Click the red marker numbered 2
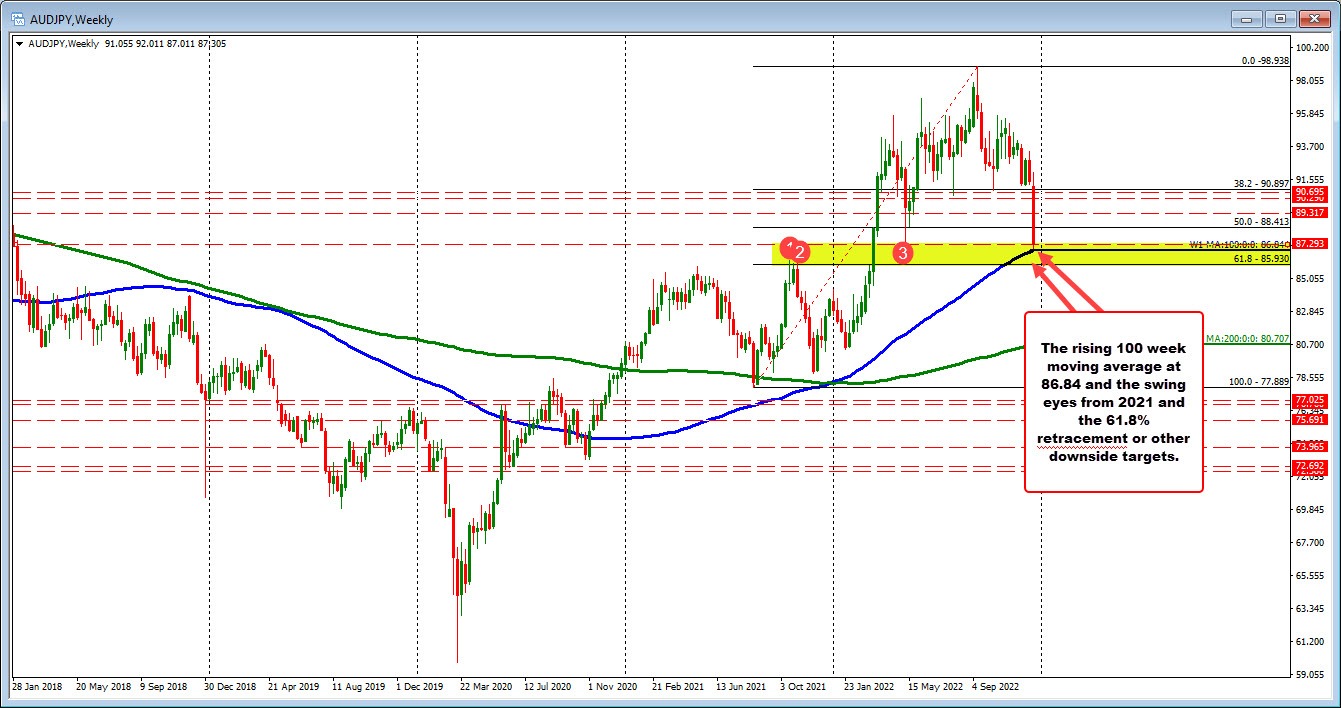 click(800, 254)
